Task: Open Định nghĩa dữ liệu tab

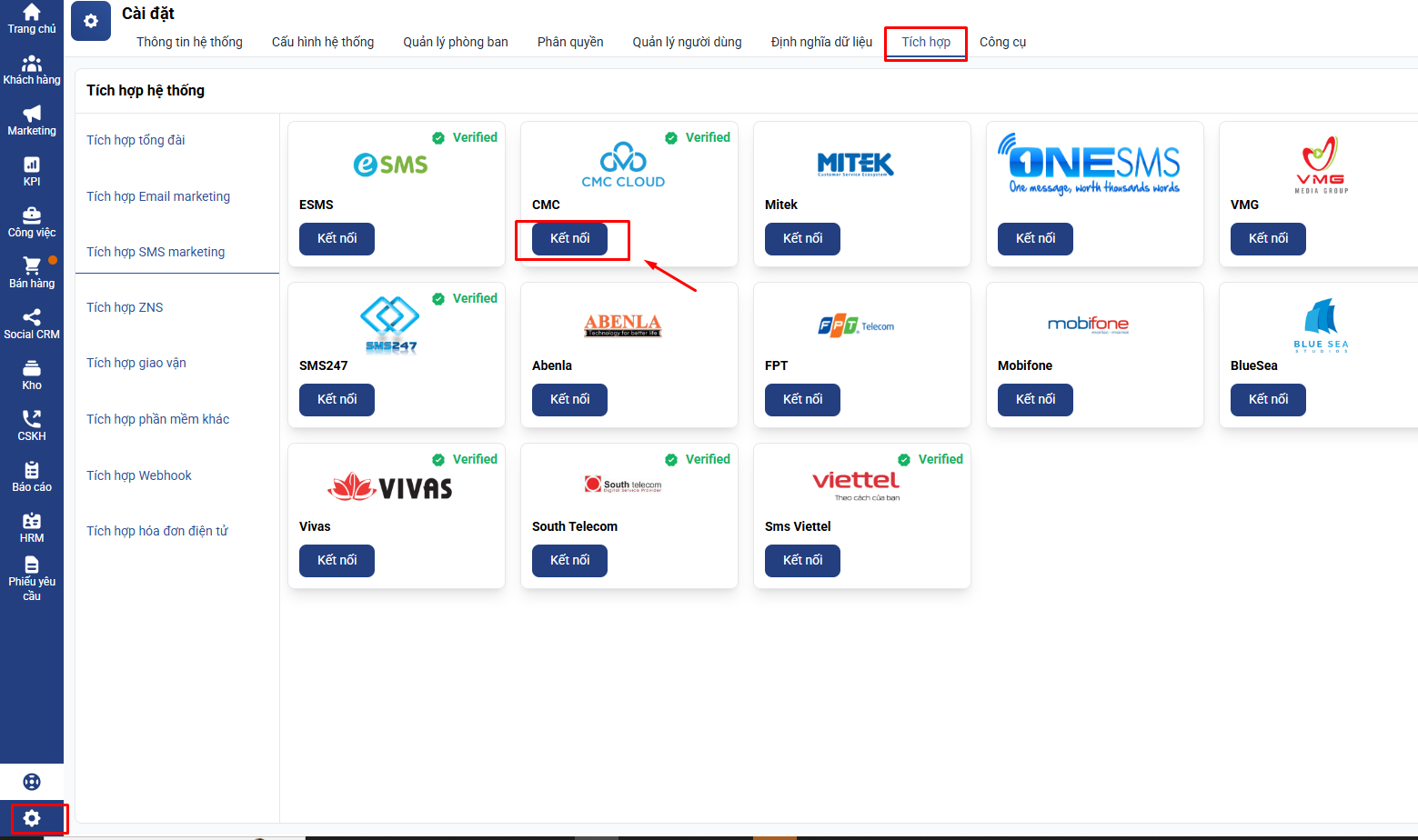Action: 821,42
